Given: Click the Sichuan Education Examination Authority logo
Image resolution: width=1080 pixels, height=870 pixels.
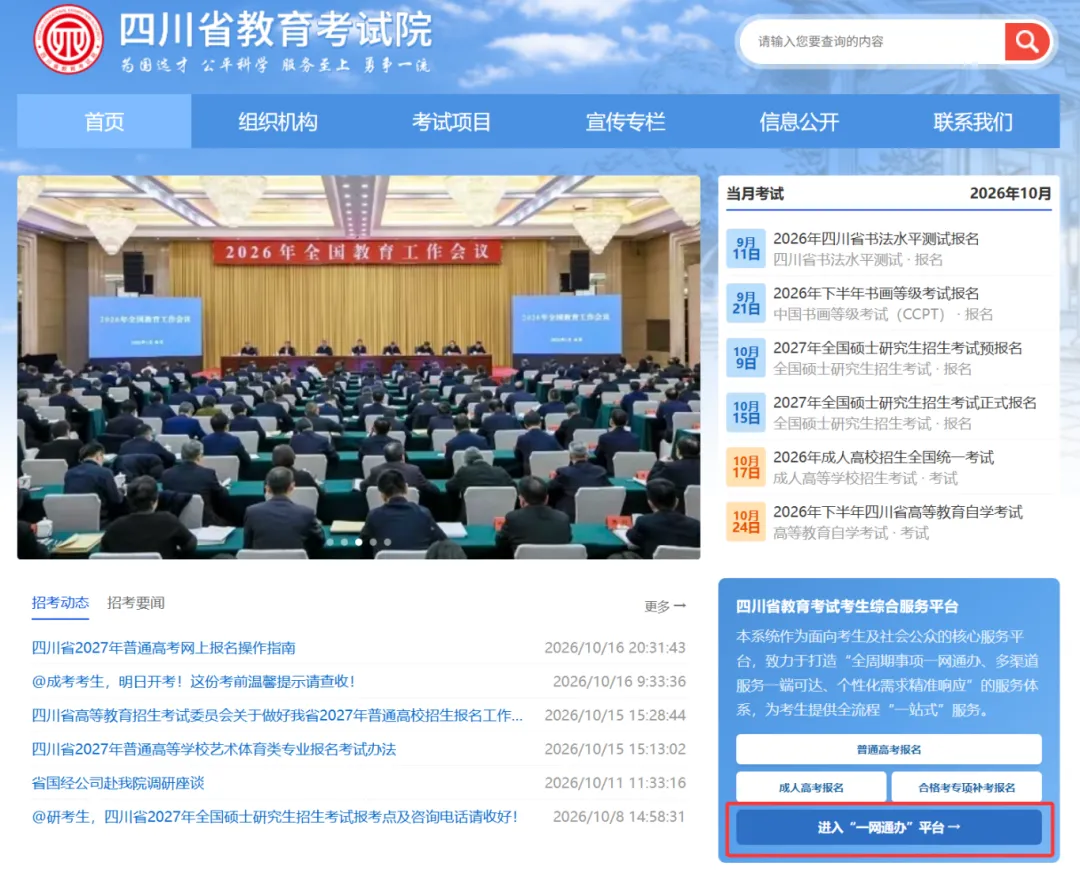Looking at the screenshot, I should coord(68,39).
